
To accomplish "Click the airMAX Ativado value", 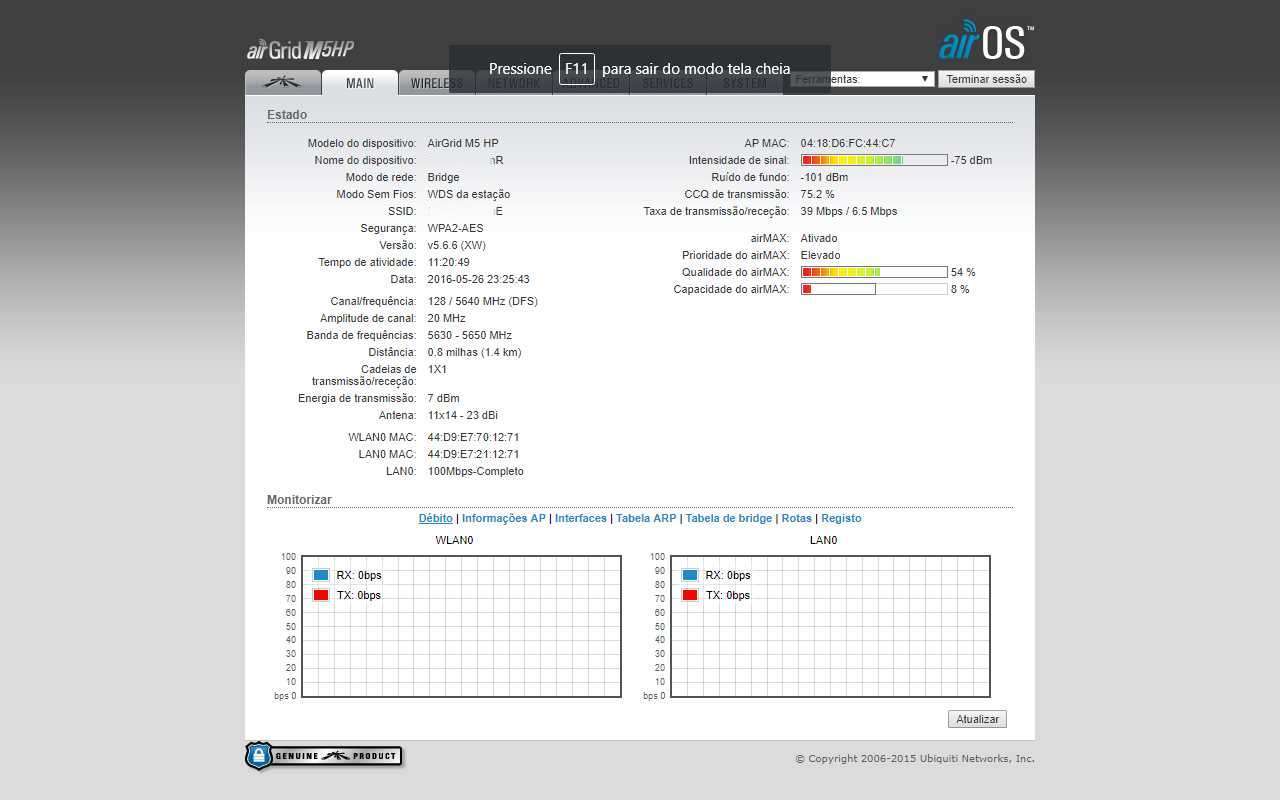I will 819,238.
